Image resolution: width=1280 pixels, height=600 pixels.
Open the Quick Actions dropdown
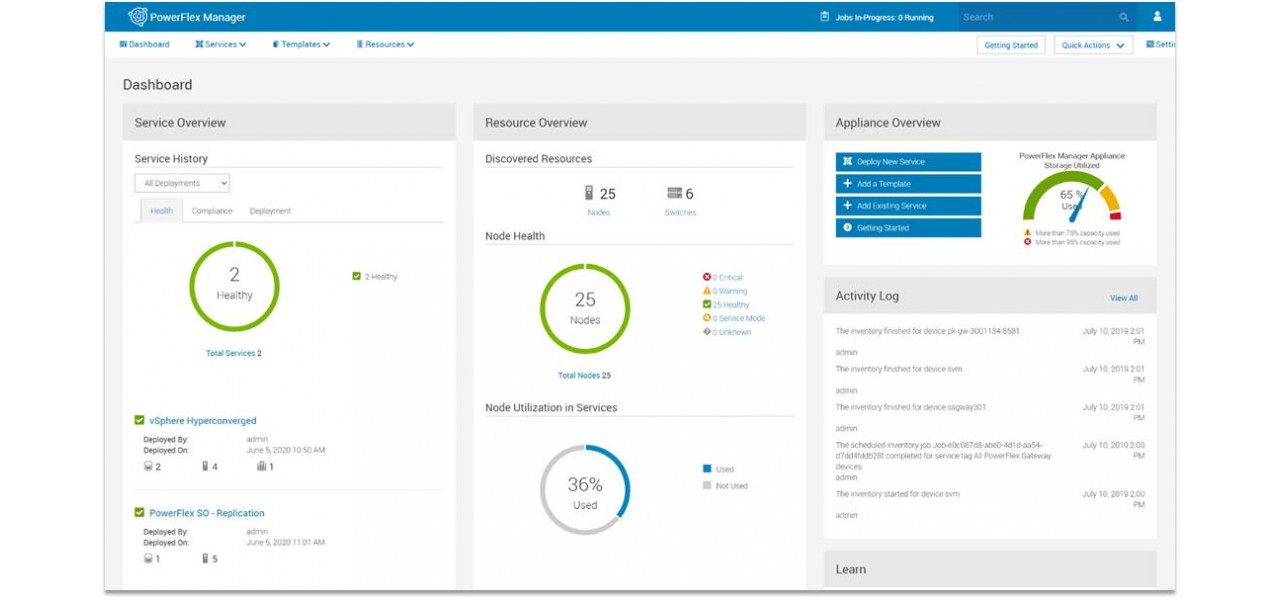1093,45
